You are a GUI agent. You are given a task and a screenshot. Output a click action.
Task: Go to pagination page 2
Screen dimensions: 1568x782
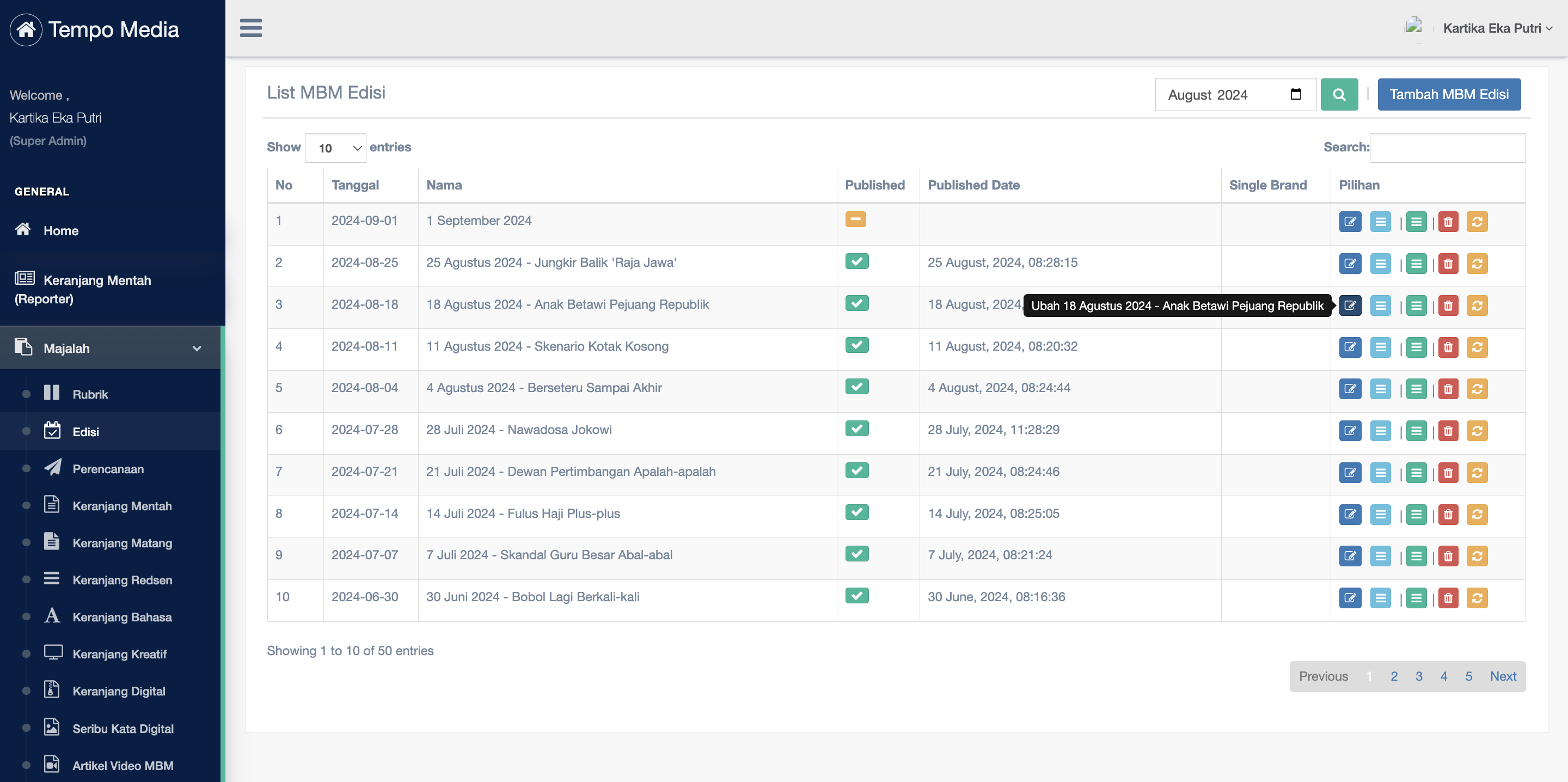[x=1394, y=676]
